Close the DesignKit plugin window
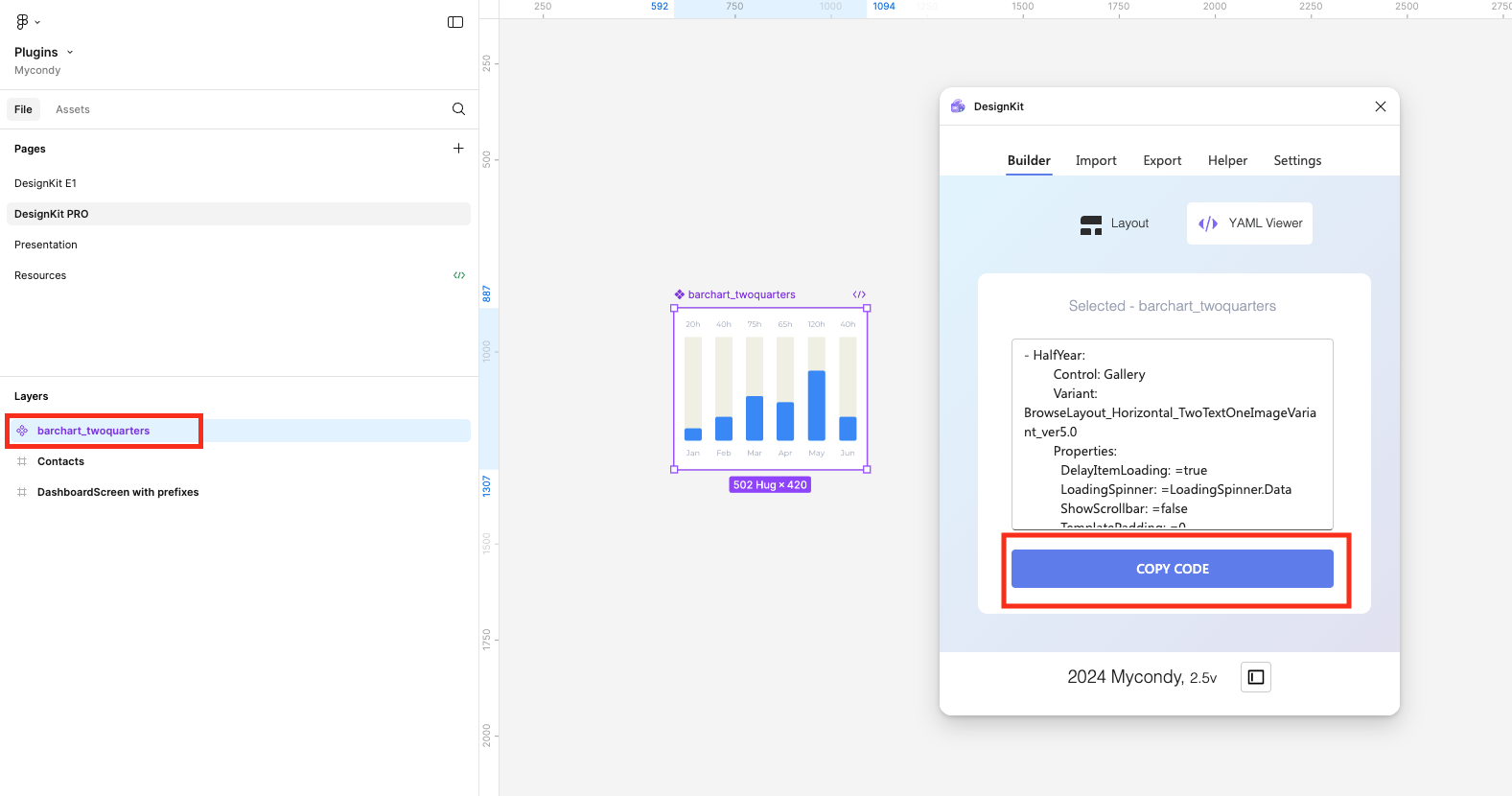The image size is (1512, 796). click(x=1381, y=106)
